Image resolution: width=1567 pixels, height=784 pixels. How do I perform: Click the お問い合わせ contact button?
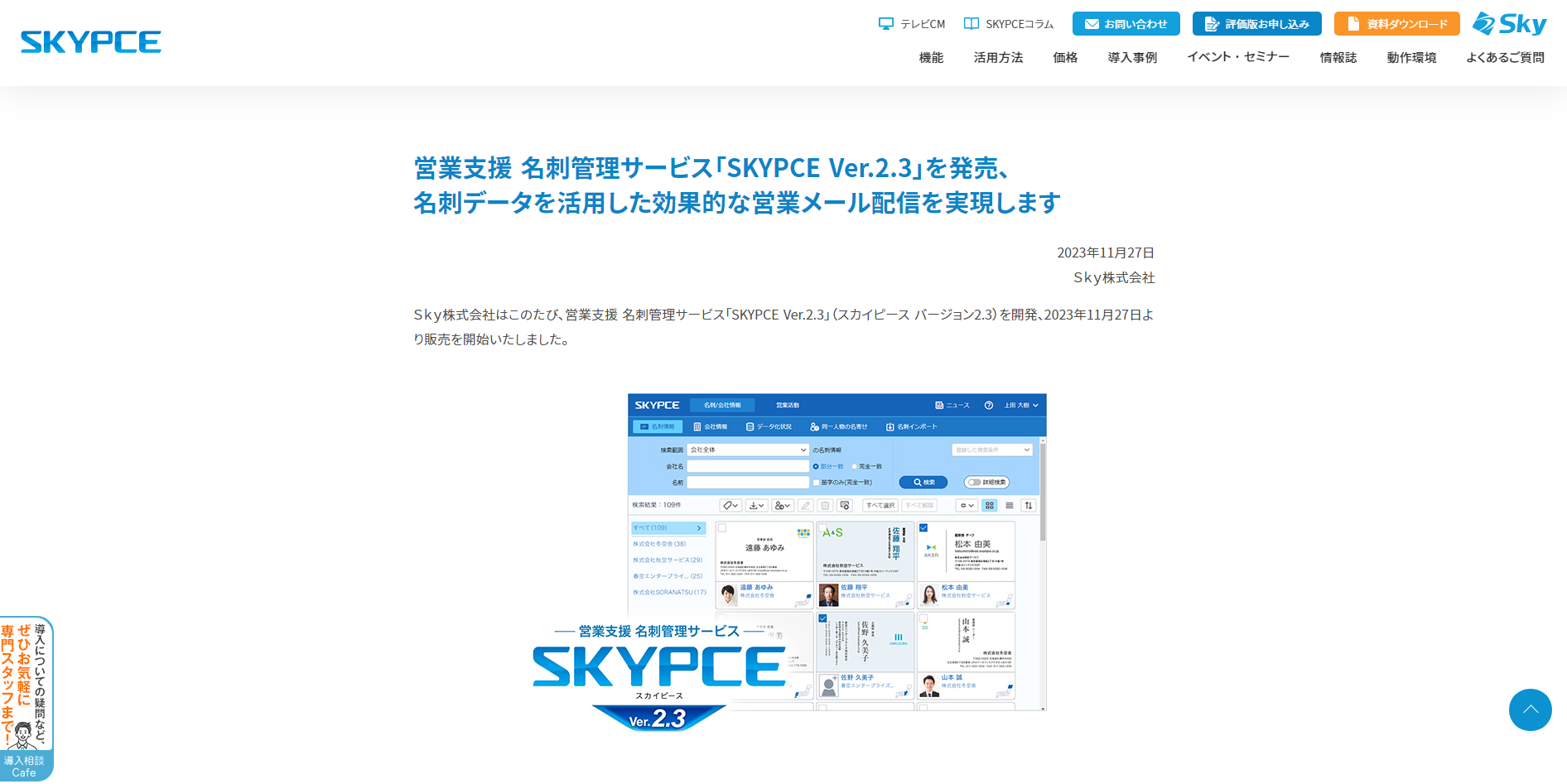[x=1126, y=24]
